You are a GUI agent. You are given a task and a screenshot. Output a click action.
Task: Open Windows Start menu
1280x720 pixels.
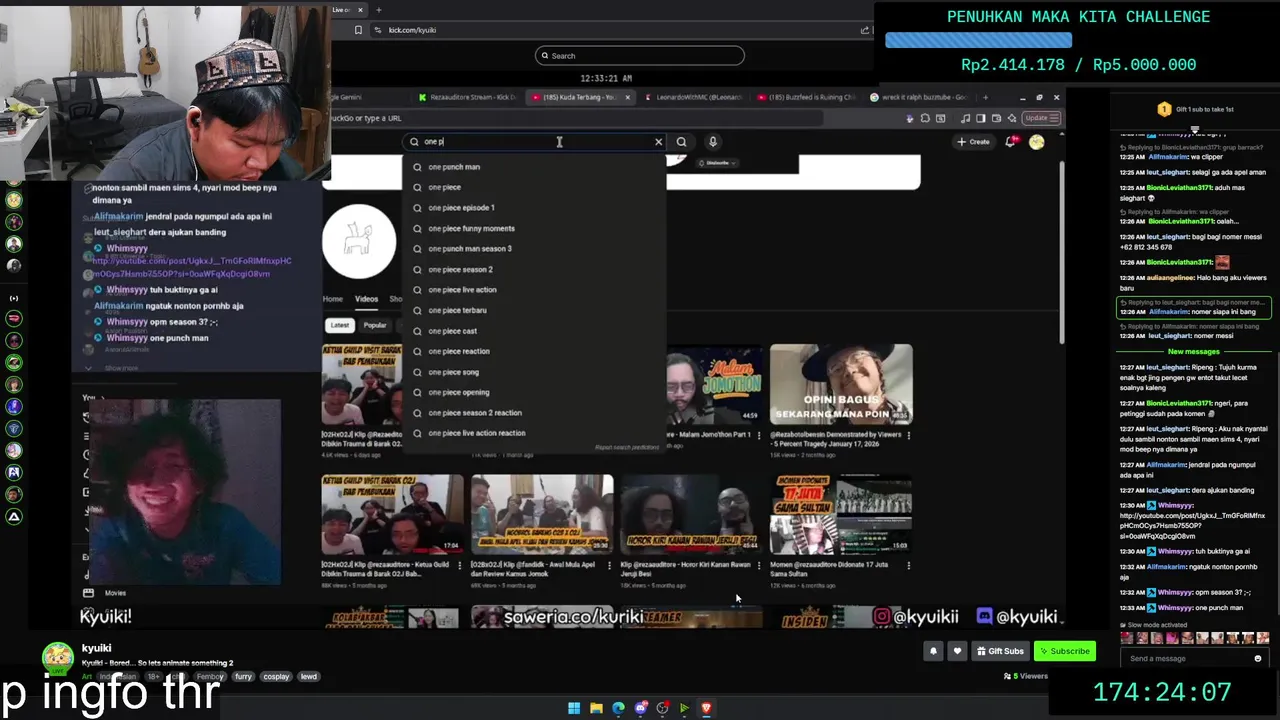point(574,708)
